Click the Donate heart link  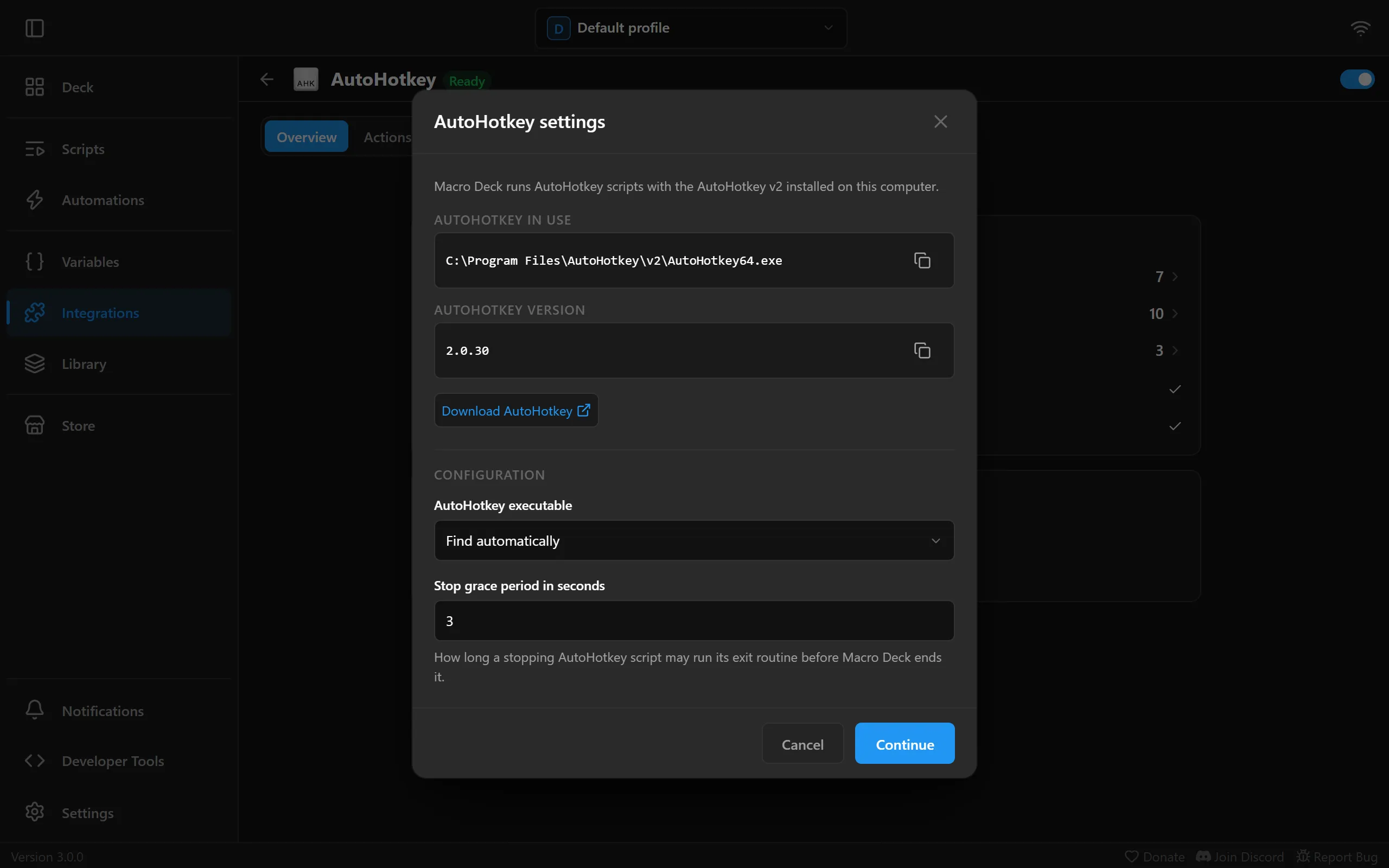pos(1154,856)
